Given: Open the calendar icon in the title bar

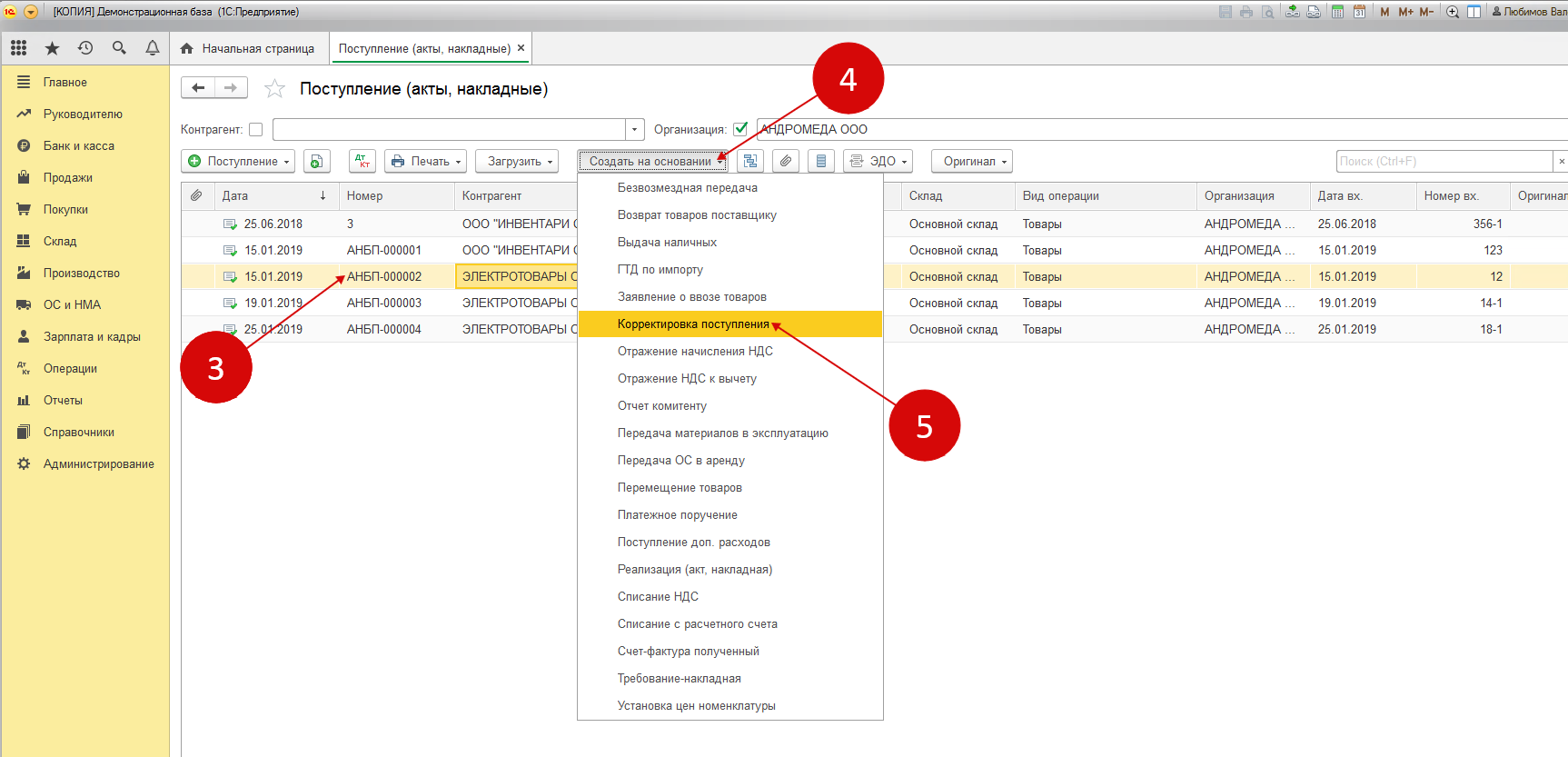Looking at the screenshot, I should tap(1359, 12).
